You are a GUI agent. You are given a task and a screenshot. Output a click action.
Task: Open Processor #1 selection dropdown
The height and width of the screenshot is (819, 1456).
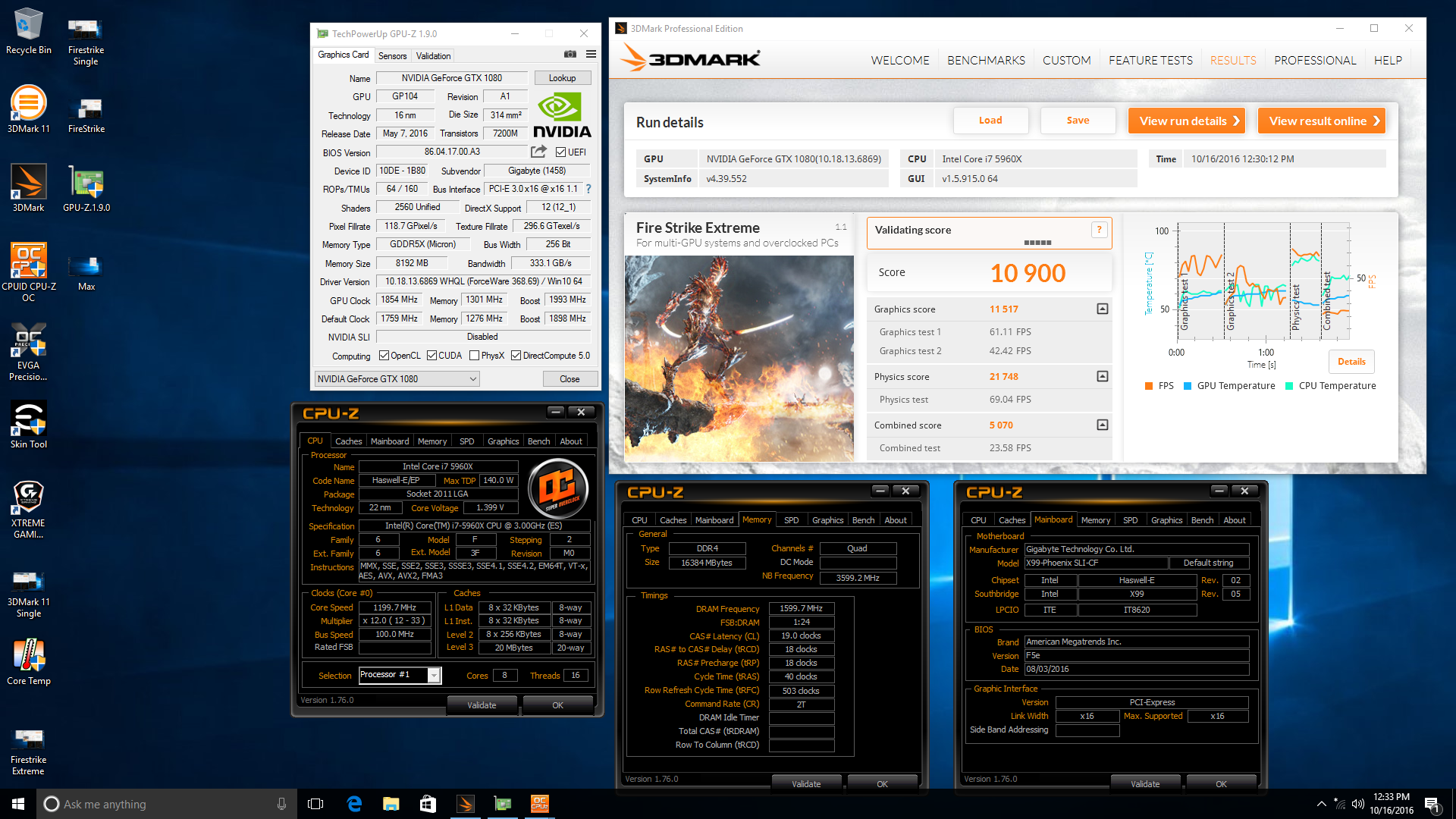[400, 675]
